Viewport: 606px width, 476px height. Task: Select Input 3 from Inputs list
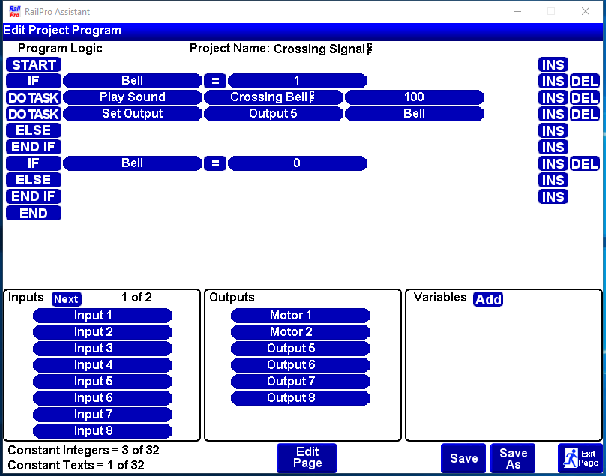101,348
